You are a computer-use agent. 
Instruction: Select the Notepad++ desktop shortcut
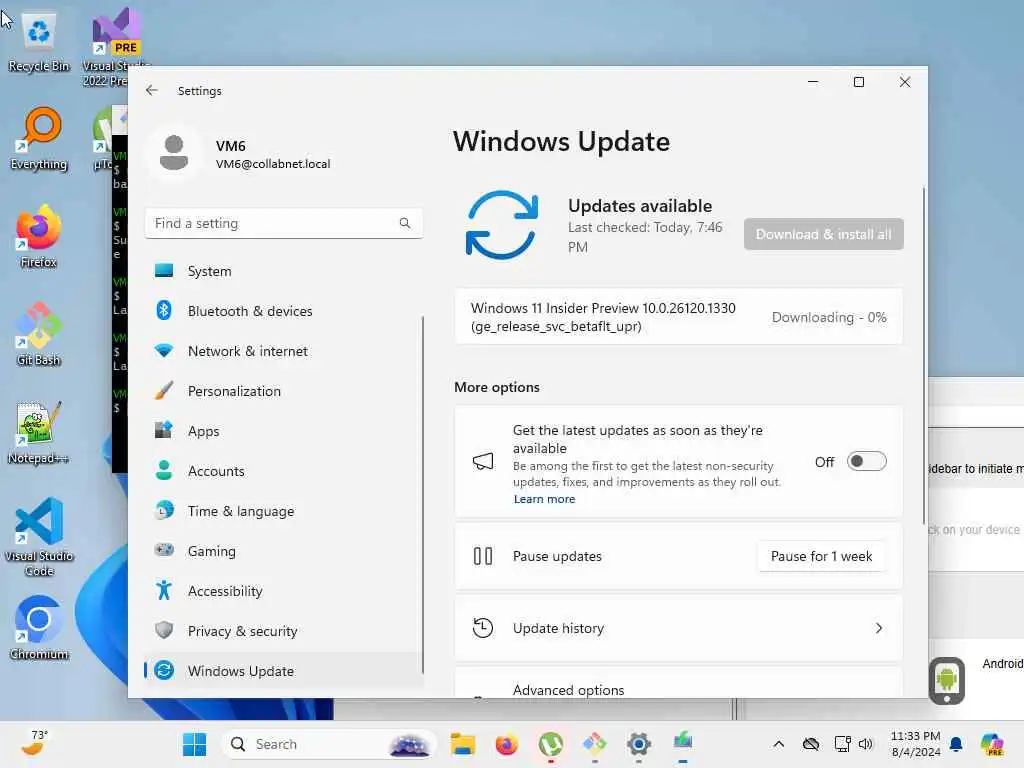(39, 433)
